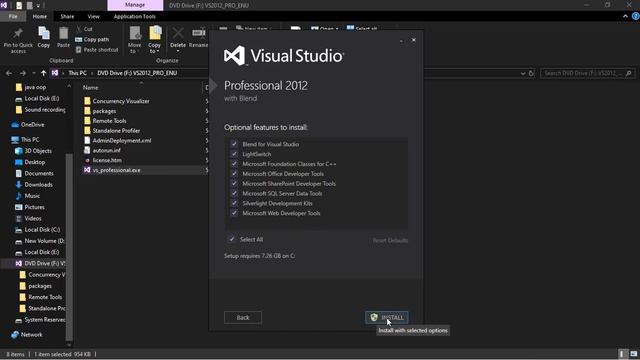This screenshot has width=640, height=360.
Task: Open the Move to command
Action: (x=134, y=40)
